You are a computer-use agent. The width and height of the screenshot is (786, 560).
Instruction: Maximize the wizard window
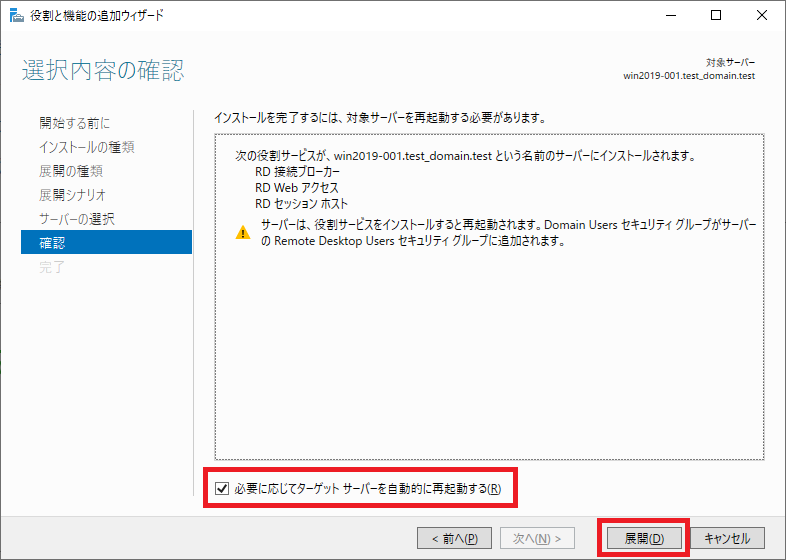716,16
